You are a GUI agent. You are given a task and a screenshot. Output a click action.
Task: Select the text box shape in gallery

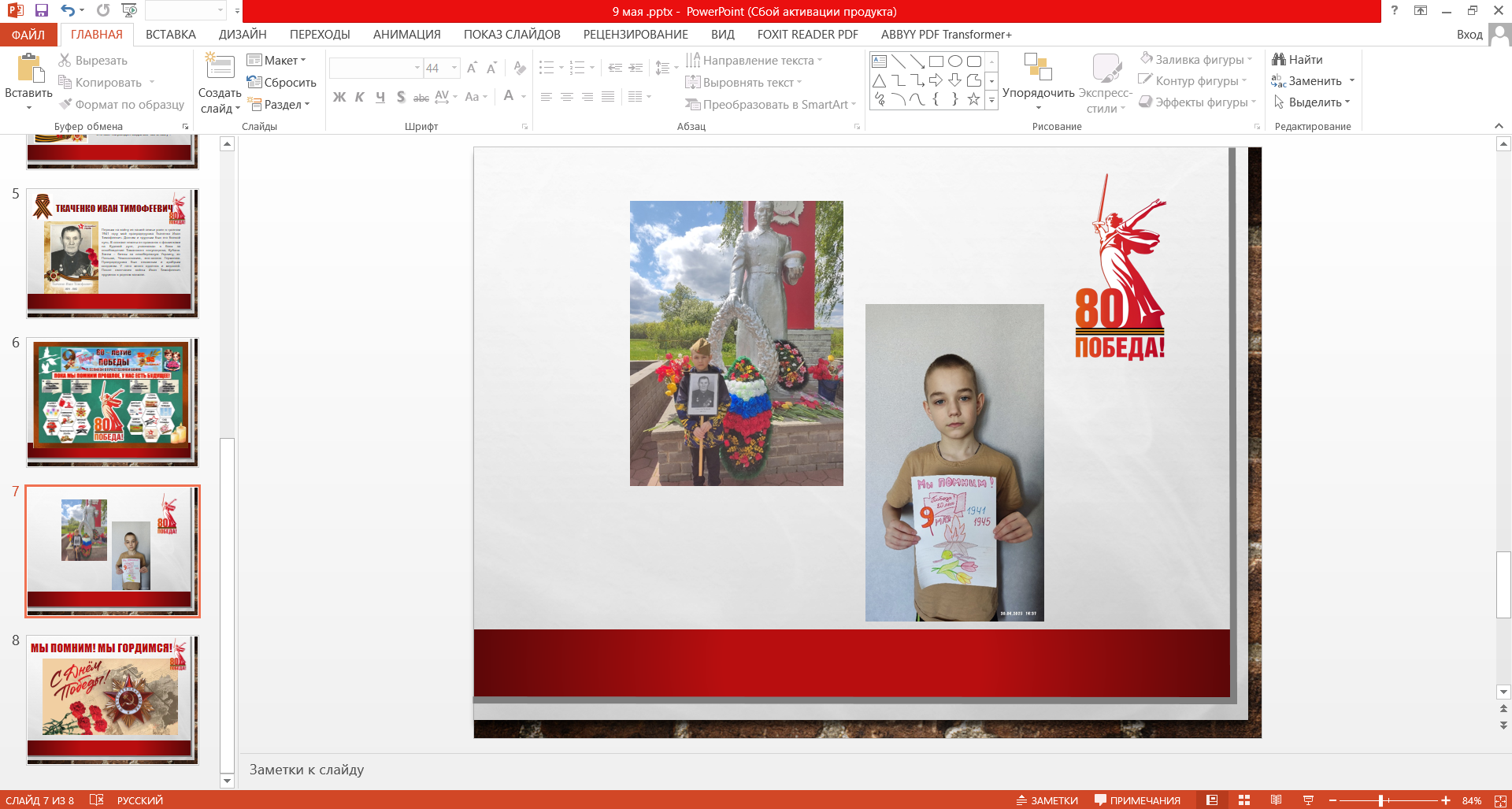pos(880,61)
